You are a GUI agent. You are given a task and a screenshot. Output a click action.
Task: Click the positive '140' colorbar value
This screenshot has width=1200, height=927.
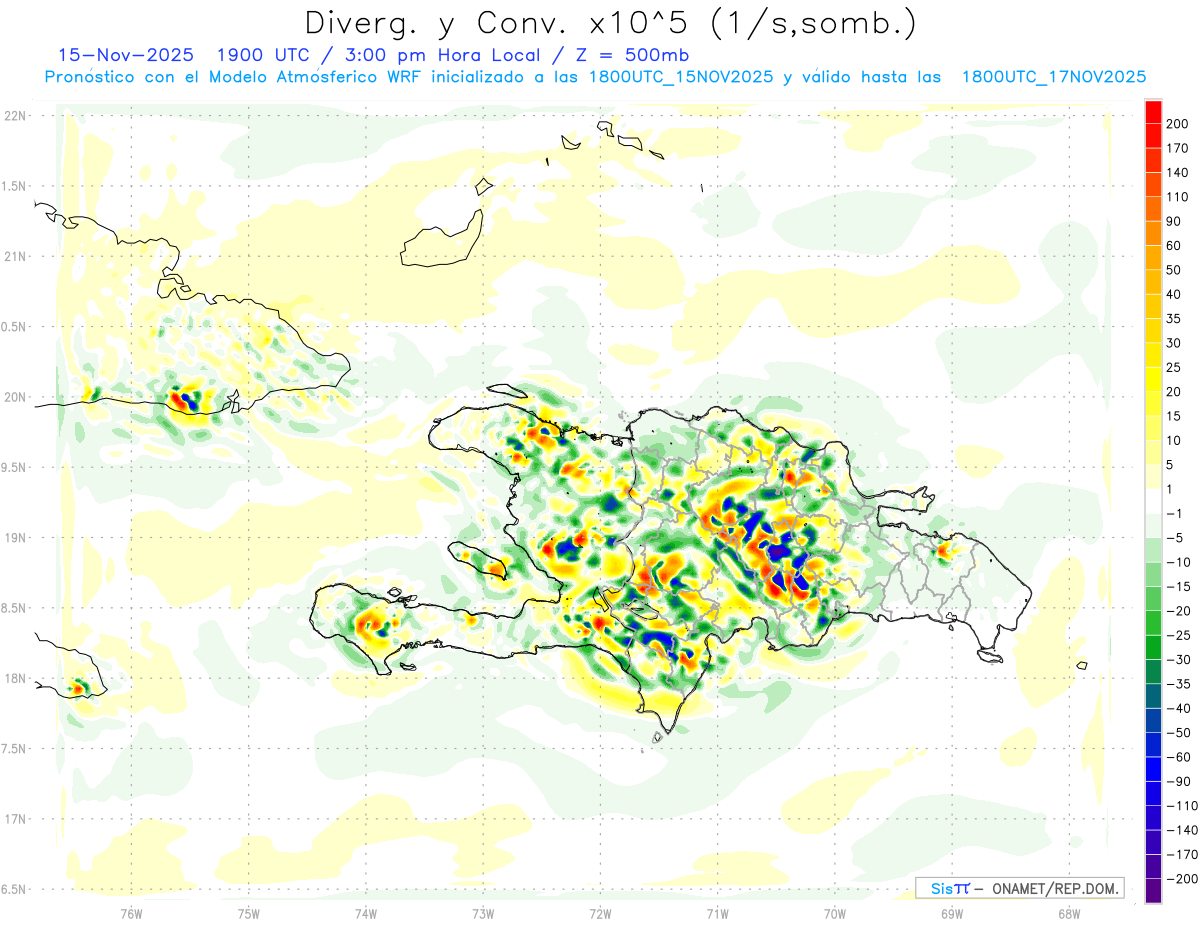[x=1178, y=172]
